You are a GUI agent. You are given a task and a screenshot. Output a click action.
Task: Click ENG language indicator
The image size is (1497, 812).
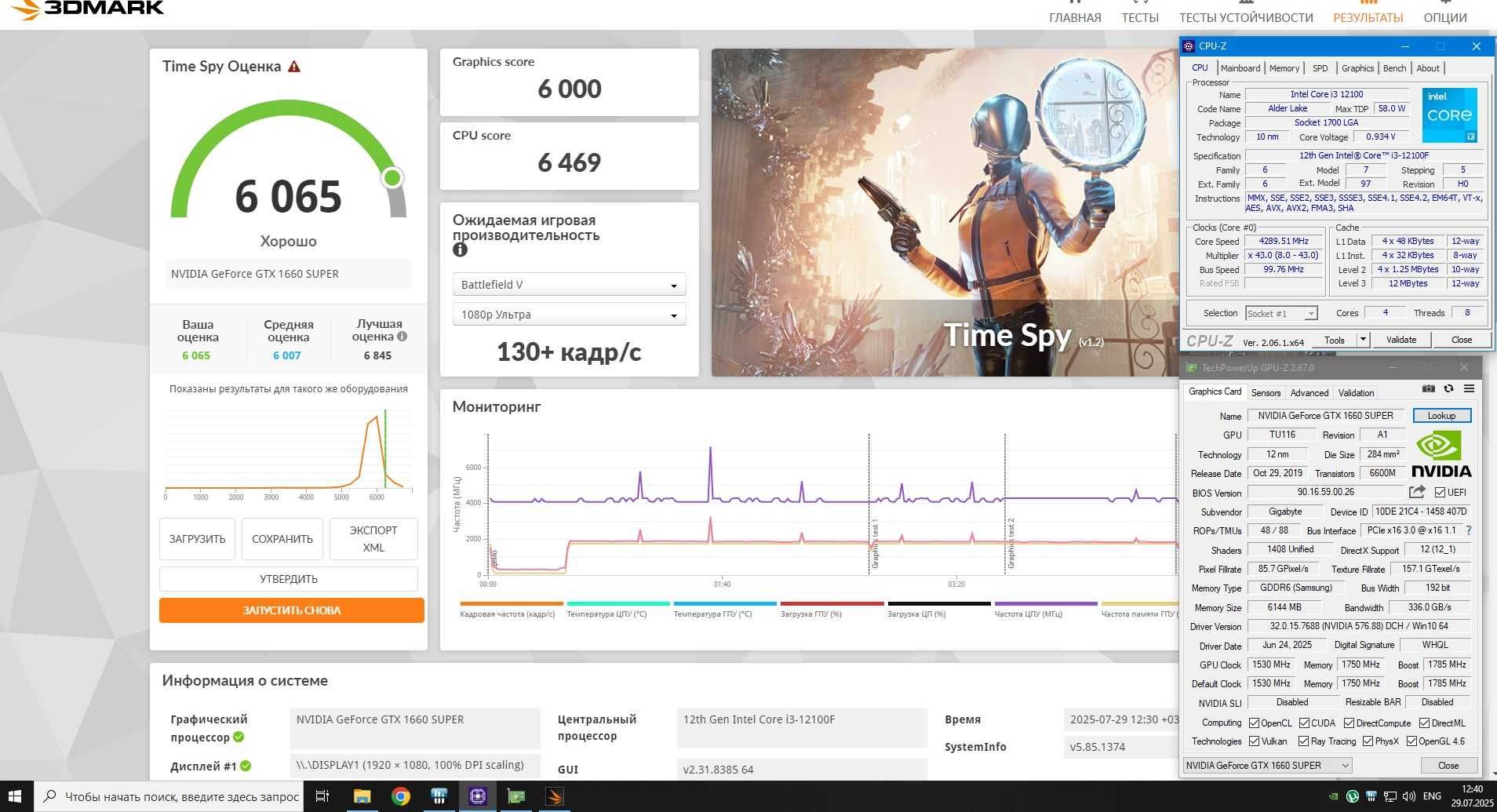tap(1432, 796)
